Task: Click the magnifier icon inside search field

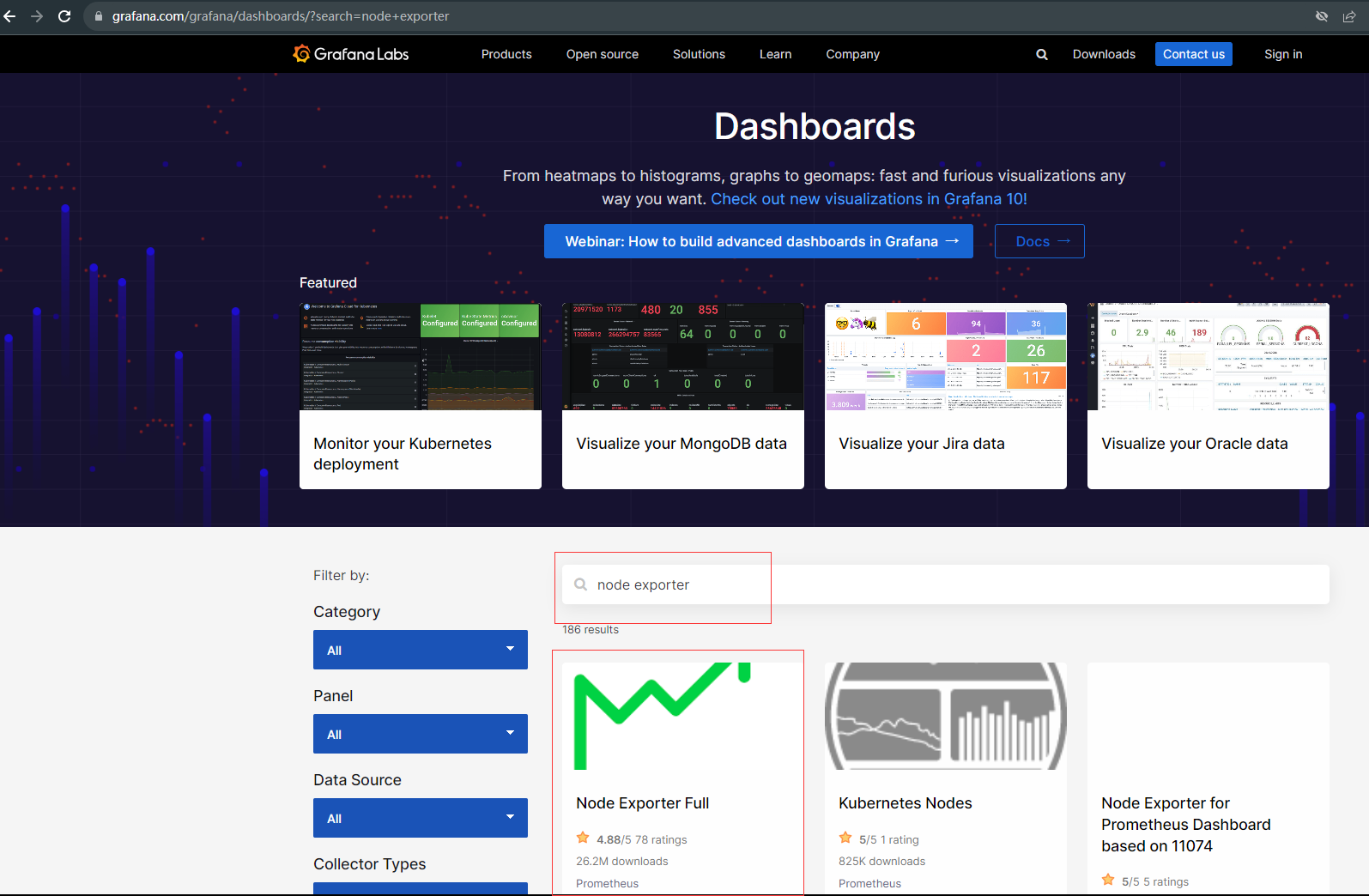Action: pyautogui.click(x=581, y=584)
